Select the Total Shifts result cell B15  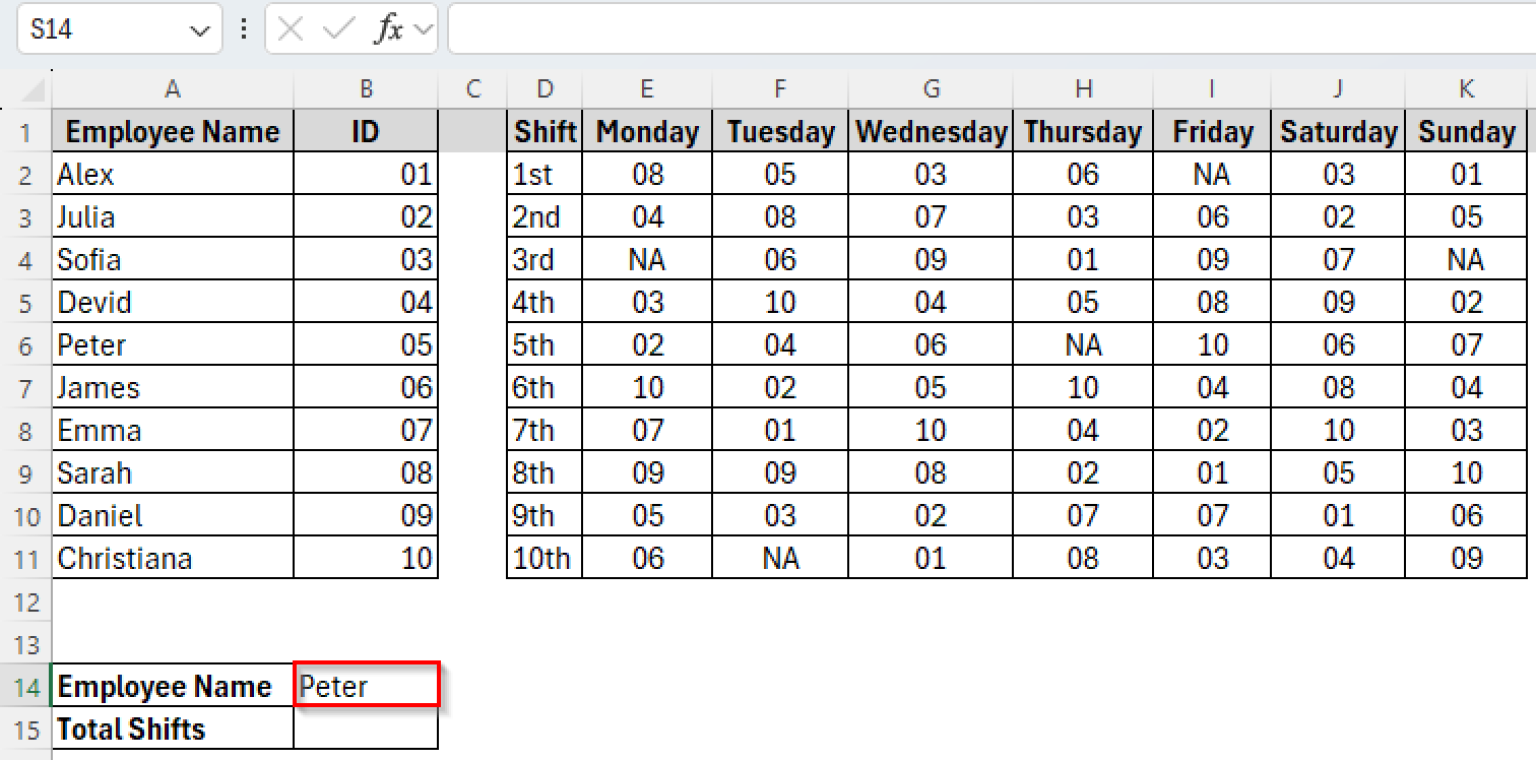point(366,729)
